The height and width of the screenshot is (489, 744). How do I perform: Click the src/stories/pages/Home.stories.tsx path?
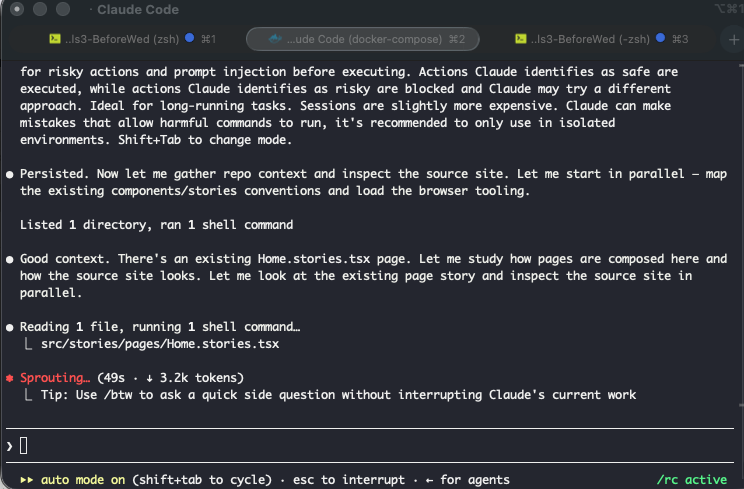(160, 343)
